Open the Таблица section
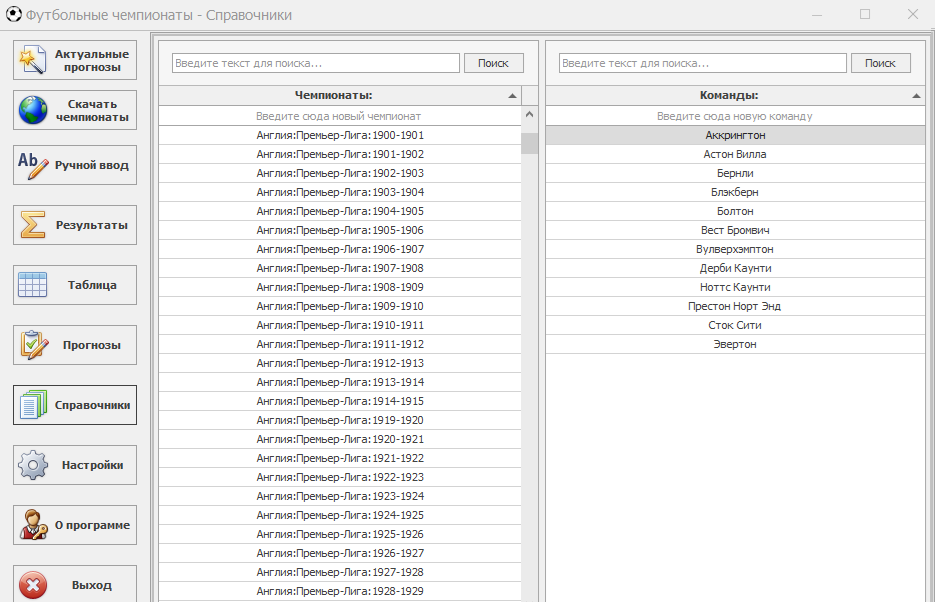935x602 pixels. coord(75,285)
